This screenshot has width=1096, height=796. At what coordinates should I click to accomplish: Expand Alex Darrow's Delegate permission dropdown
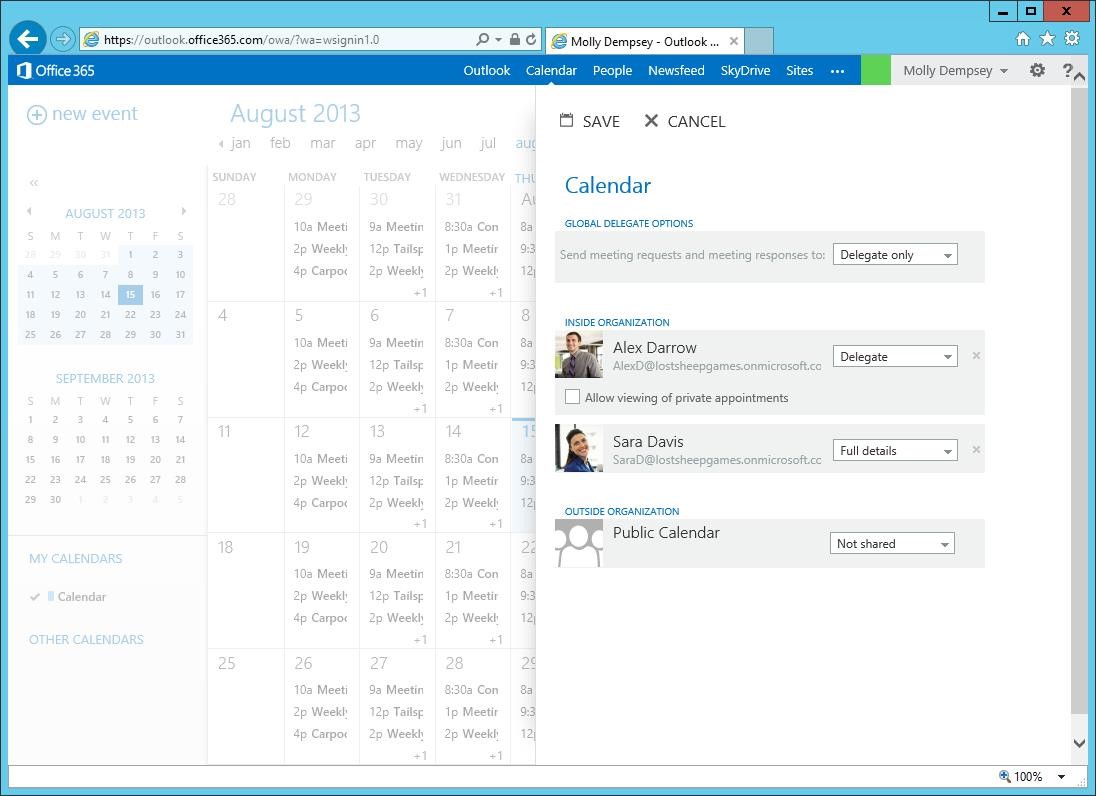pyautogui.click(x=895, y=357)
